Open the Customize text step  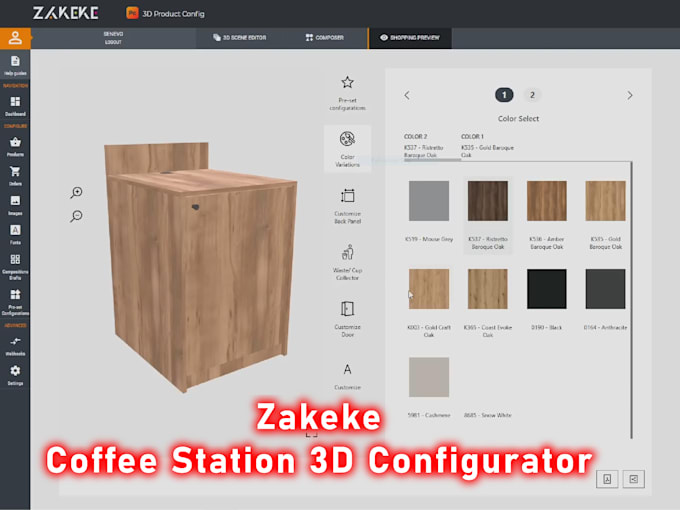(x=347, y=376)
